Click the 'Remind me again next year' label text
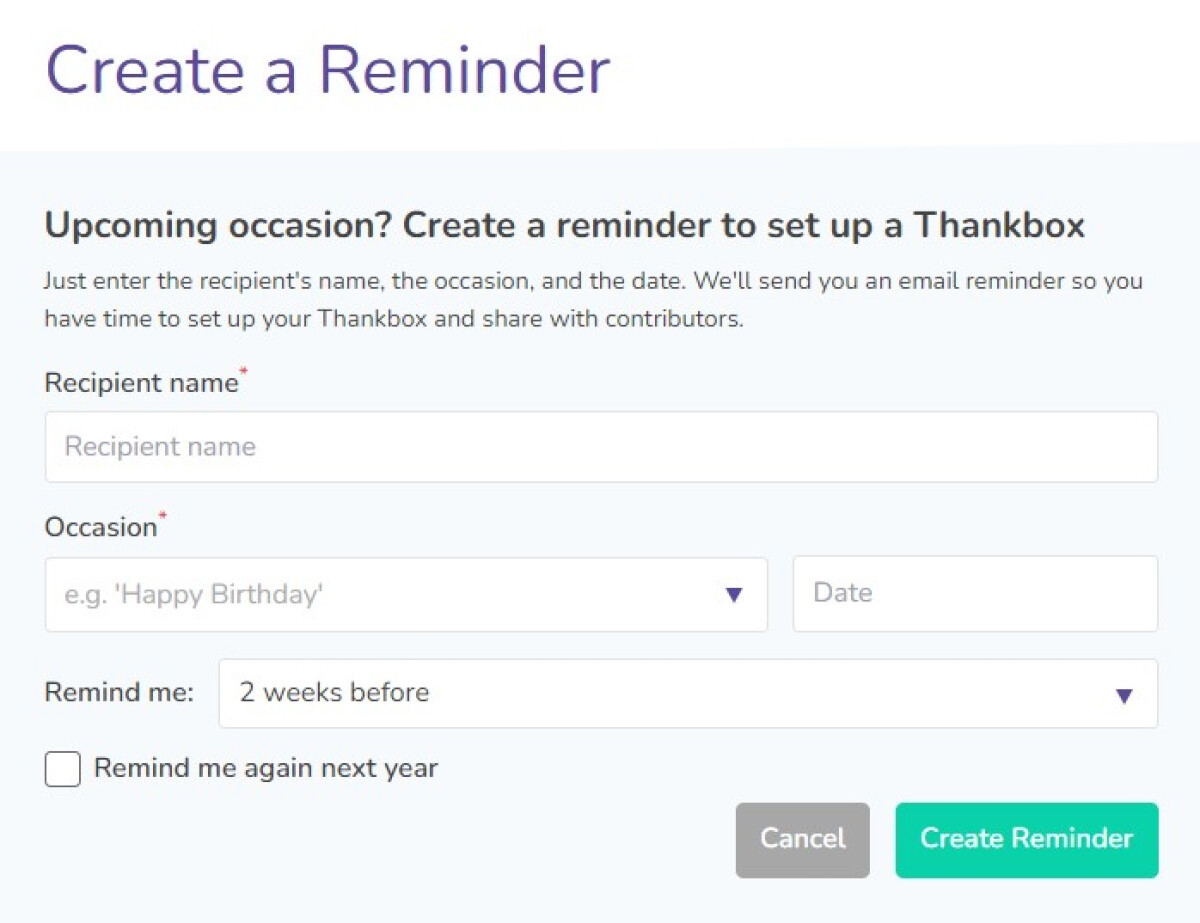Image resolution: width=1200 pixels, height=923 pixels. [266, 768]
